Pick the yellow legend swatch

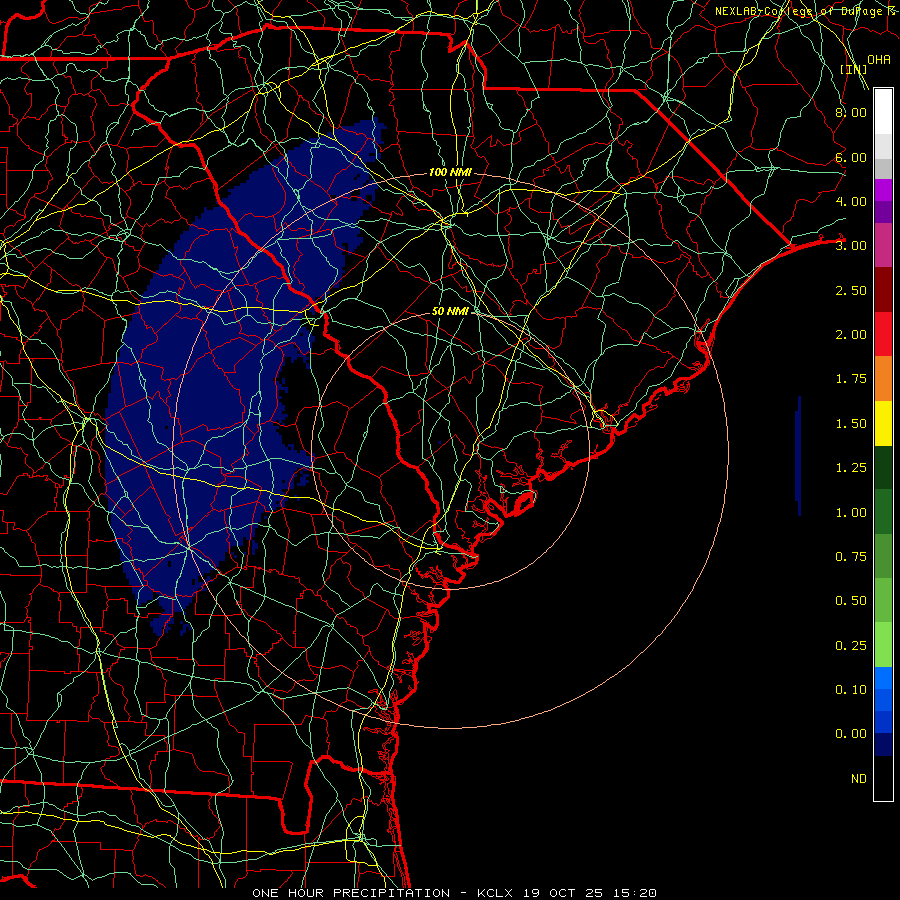point(883,424)
